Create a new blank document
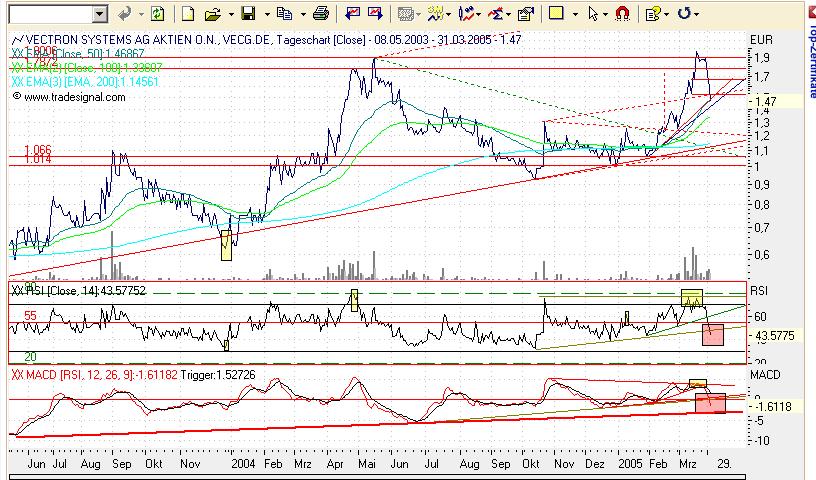Screen dimensions: 816x480 click(x=188, y=14)
